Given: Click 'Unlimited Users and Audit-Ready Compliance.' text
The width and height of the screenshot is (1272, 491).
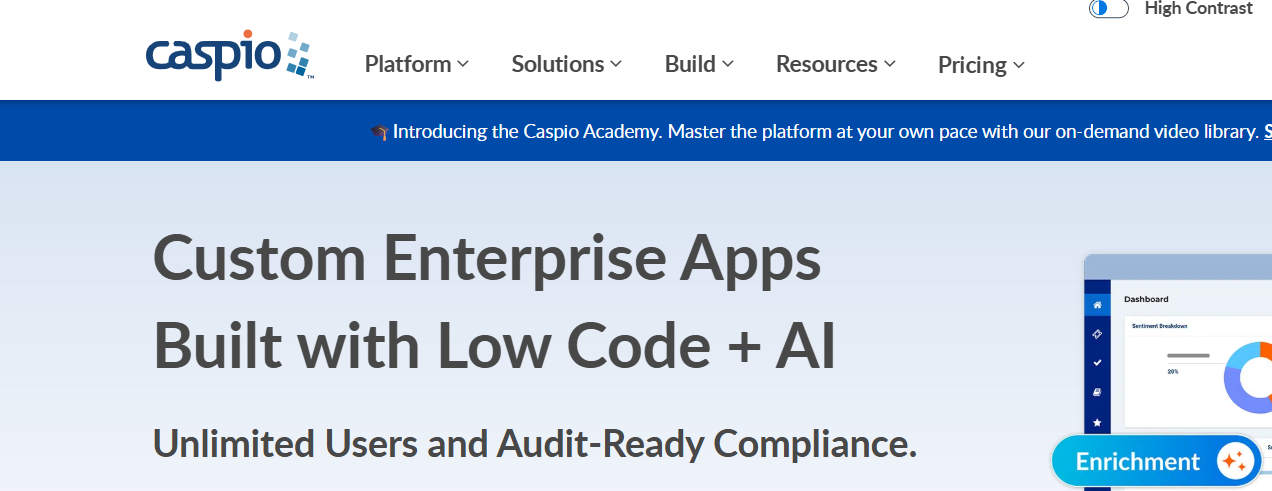Looking at the screenshot, I should point(535,443).
